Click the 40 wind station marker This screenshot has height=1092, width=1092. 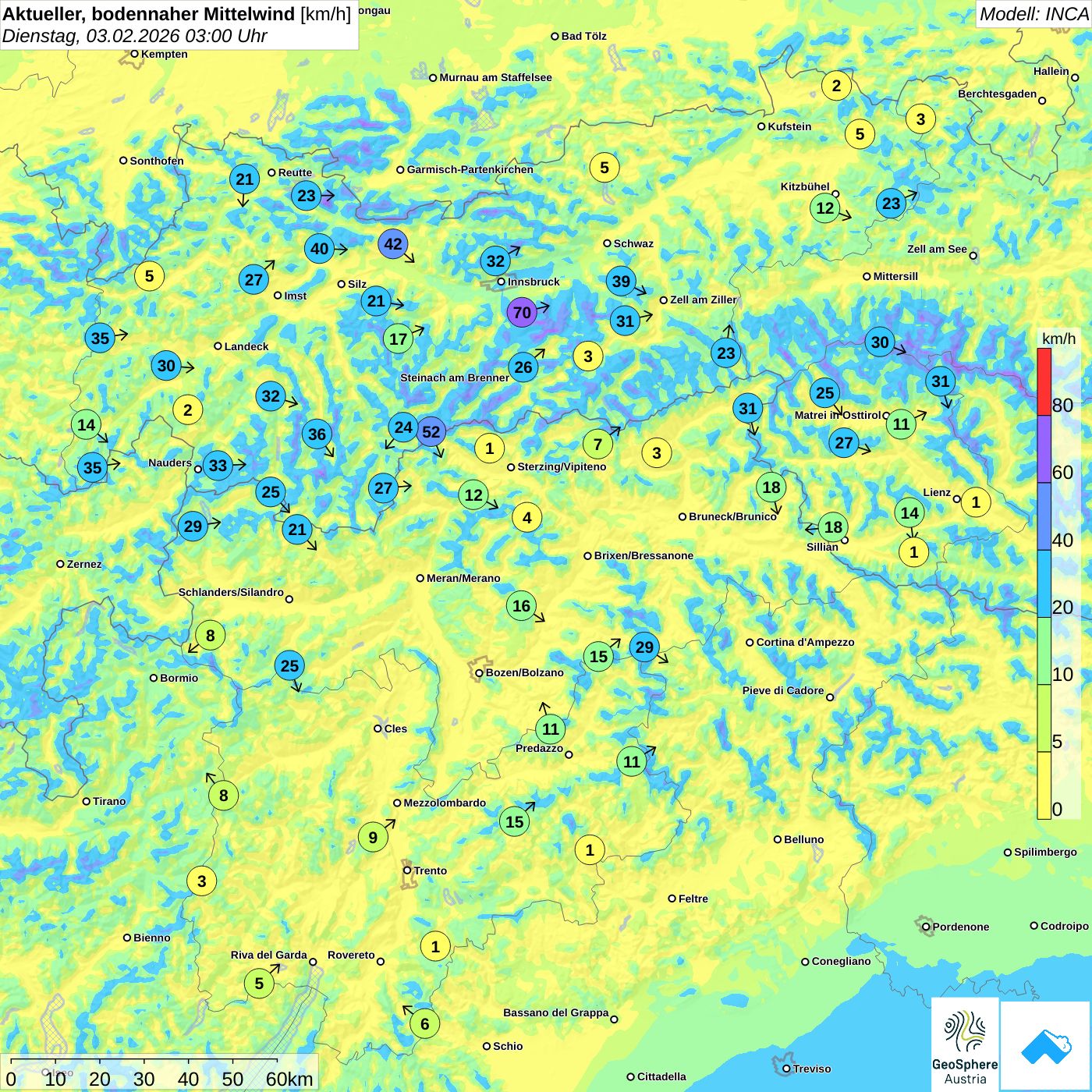[x=320, y=249]
